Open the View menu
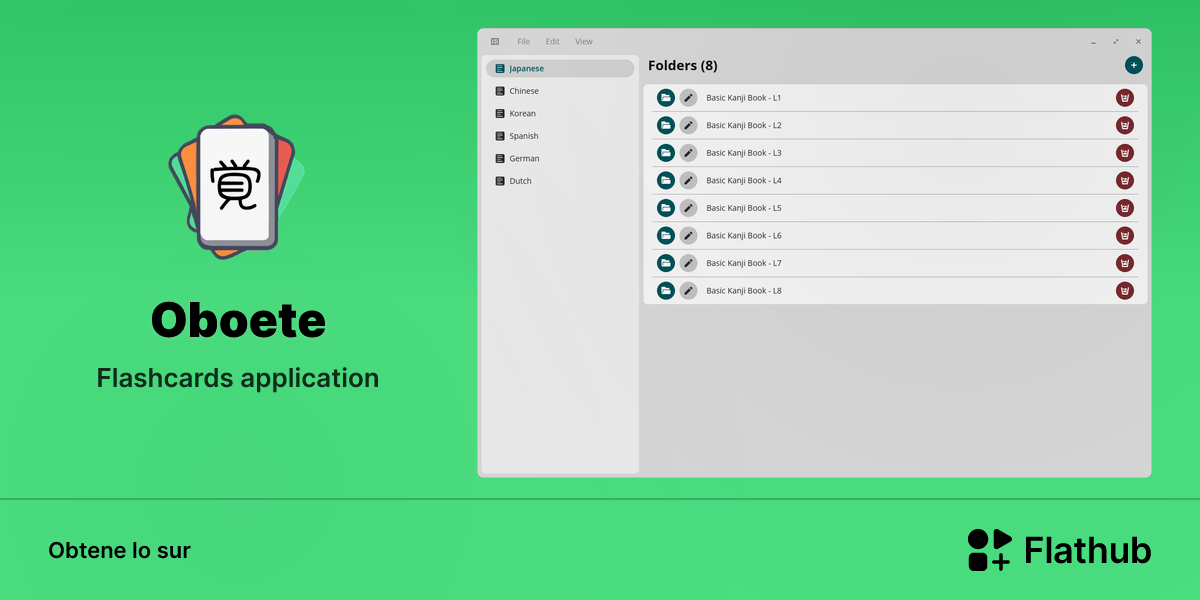This screenshot has width=1200, height=600. (x=584, y=42)
